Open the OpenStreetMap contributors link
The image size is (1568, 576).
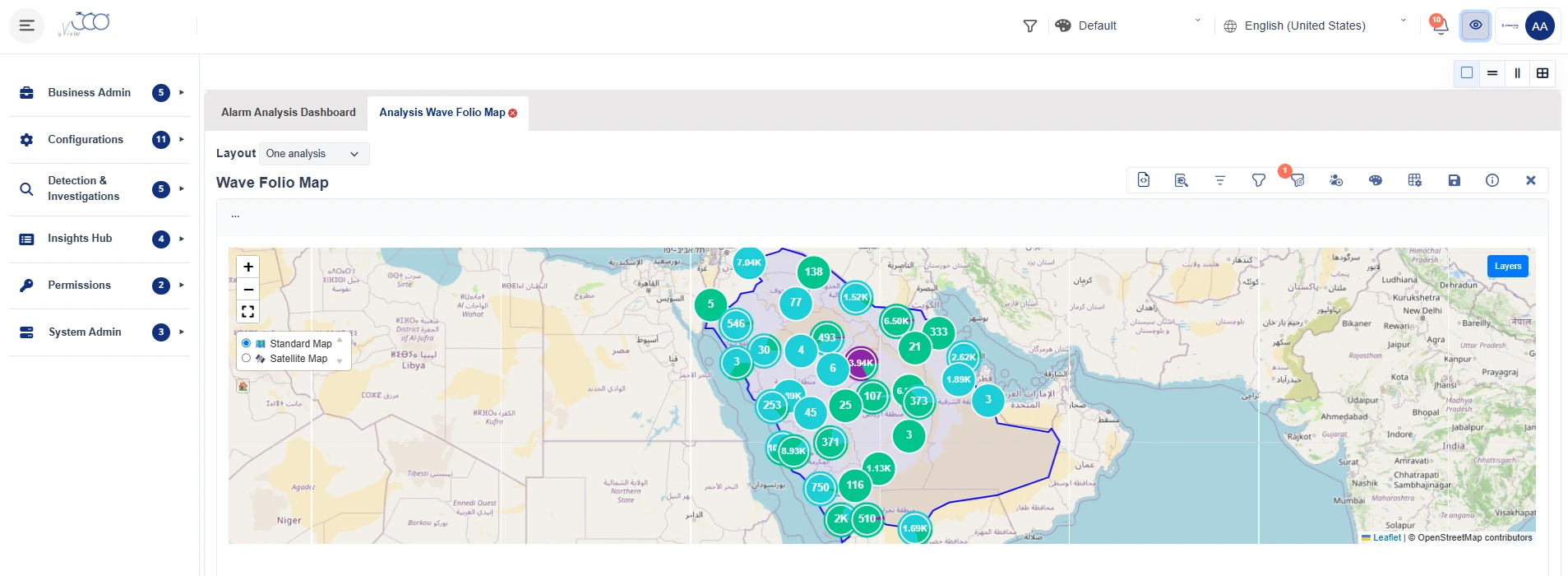click(x=1475, y=537)
